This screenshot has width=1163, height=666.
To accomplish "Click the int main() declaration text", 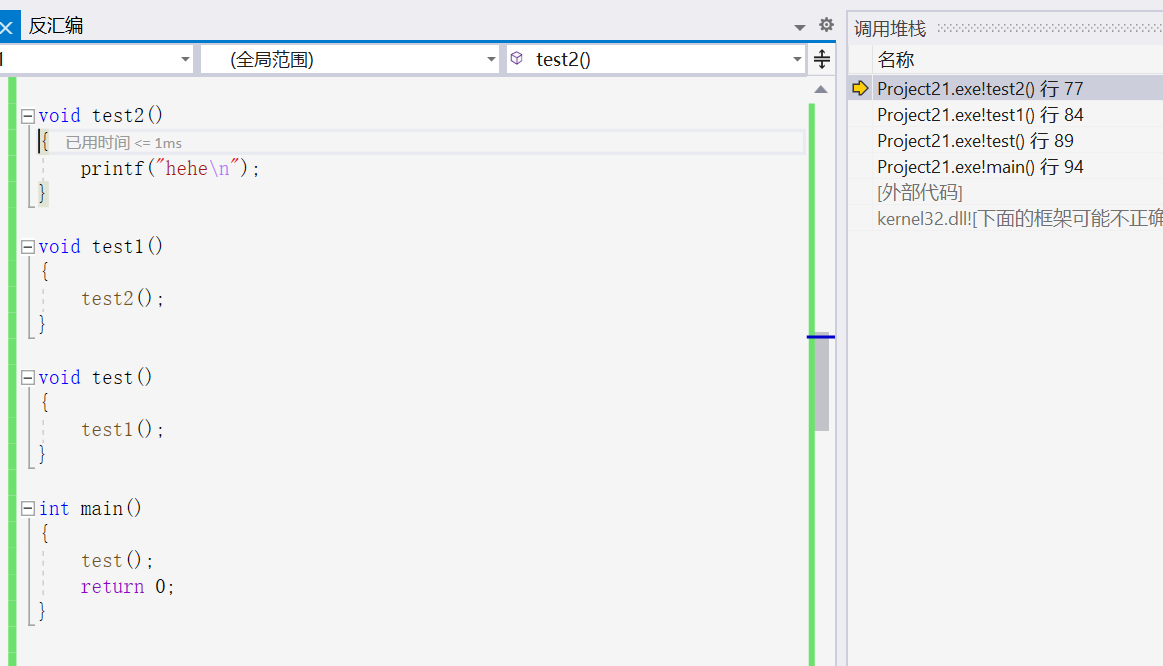I will [90, 508].
